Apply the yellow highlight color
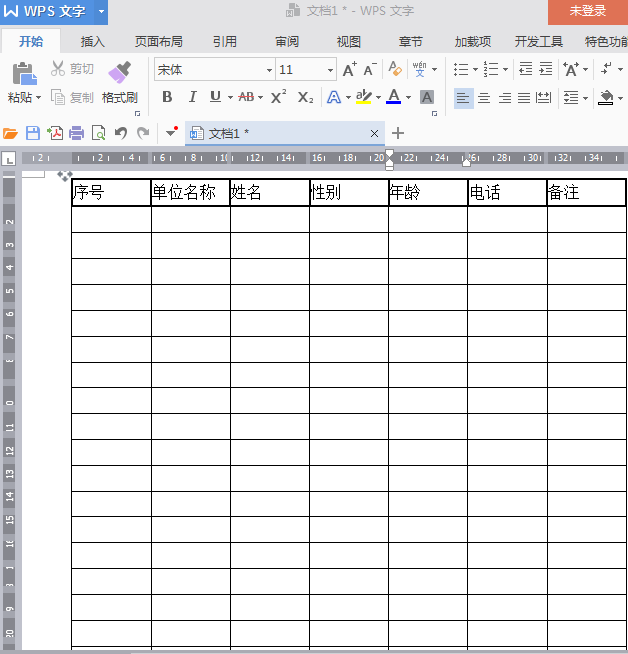This screenshot has height=654, width=628. click(x=363, y=97)
